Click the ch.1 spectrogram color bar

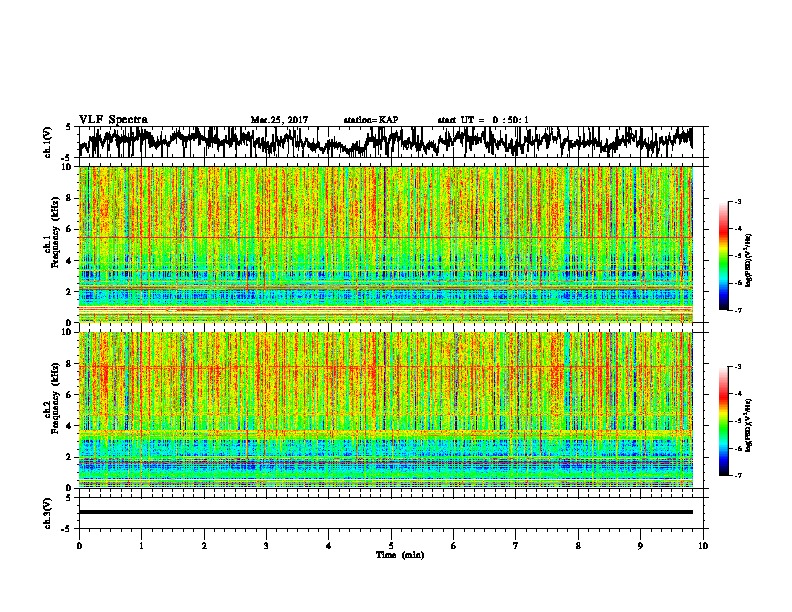724,256
